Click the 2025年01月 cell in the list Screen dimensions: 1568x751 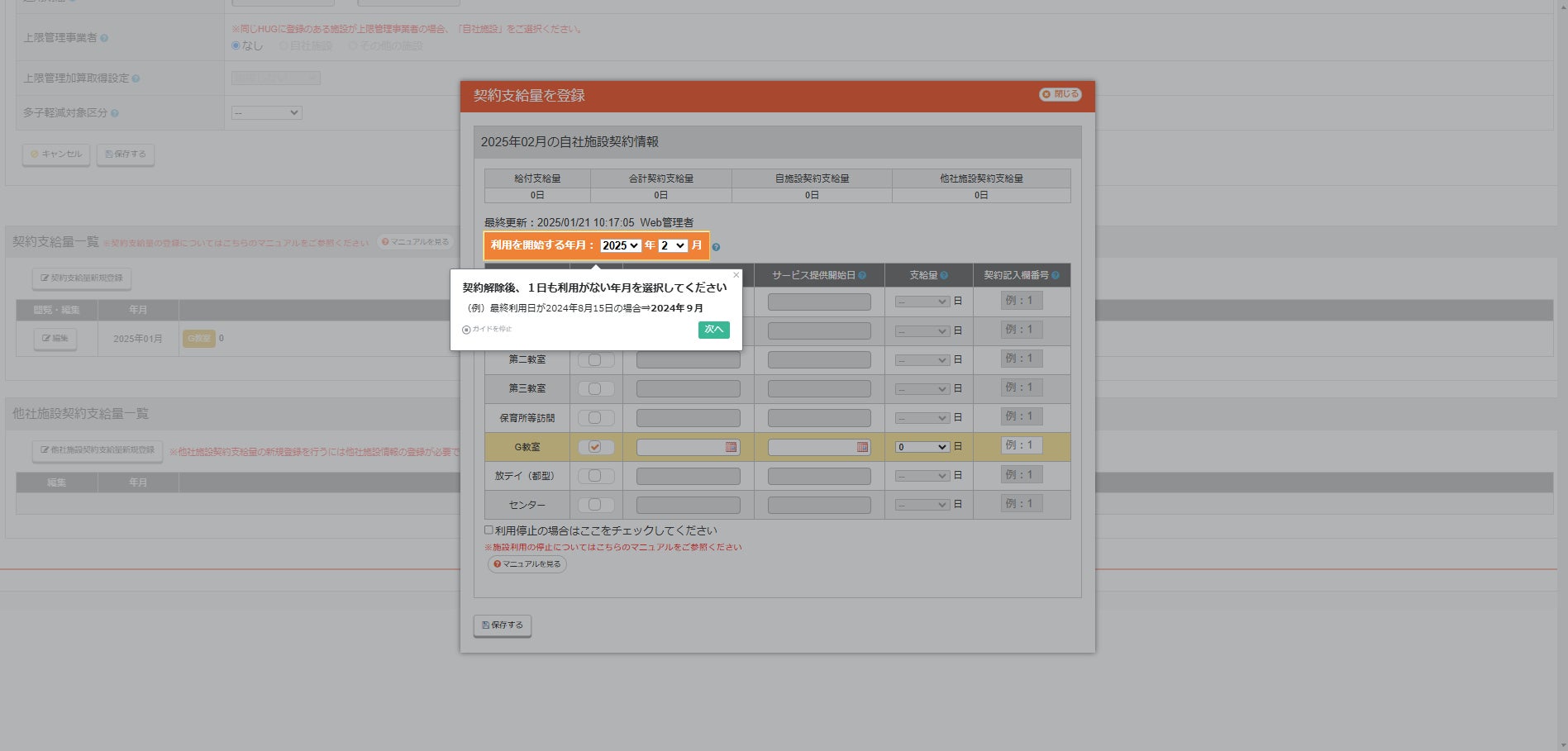(x=138, y=339)
